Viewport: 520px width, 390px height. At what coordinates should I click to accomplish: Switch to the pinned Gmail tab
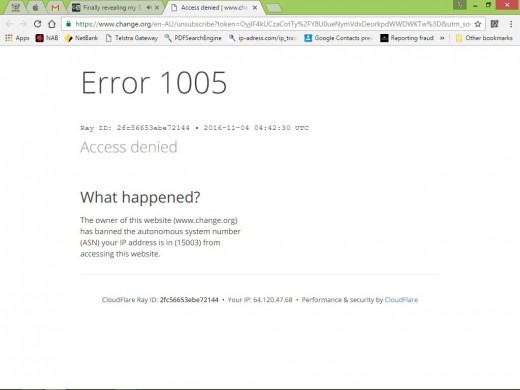tap(55, 7)
